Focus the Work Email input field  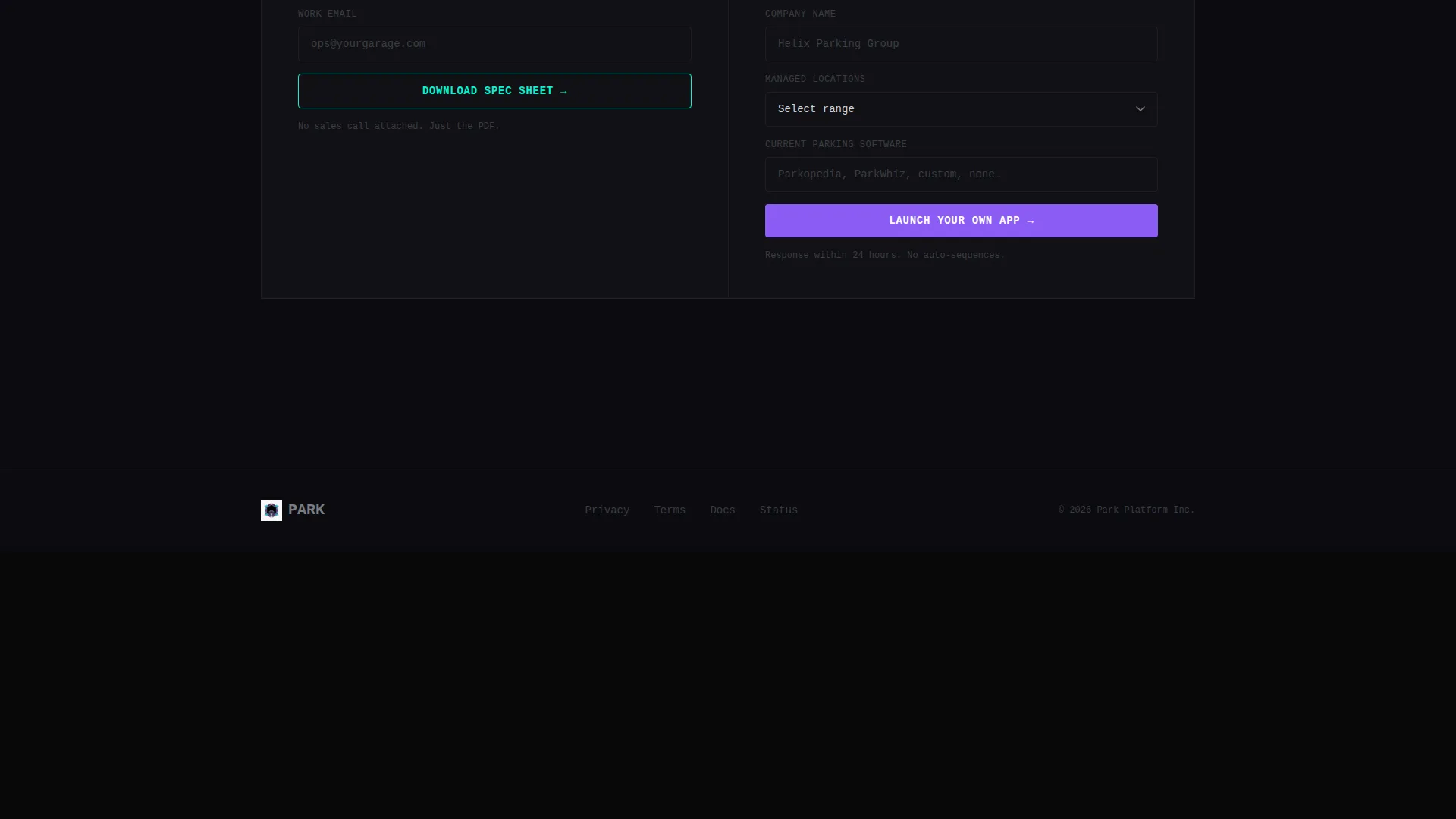(x=494, y=44)
